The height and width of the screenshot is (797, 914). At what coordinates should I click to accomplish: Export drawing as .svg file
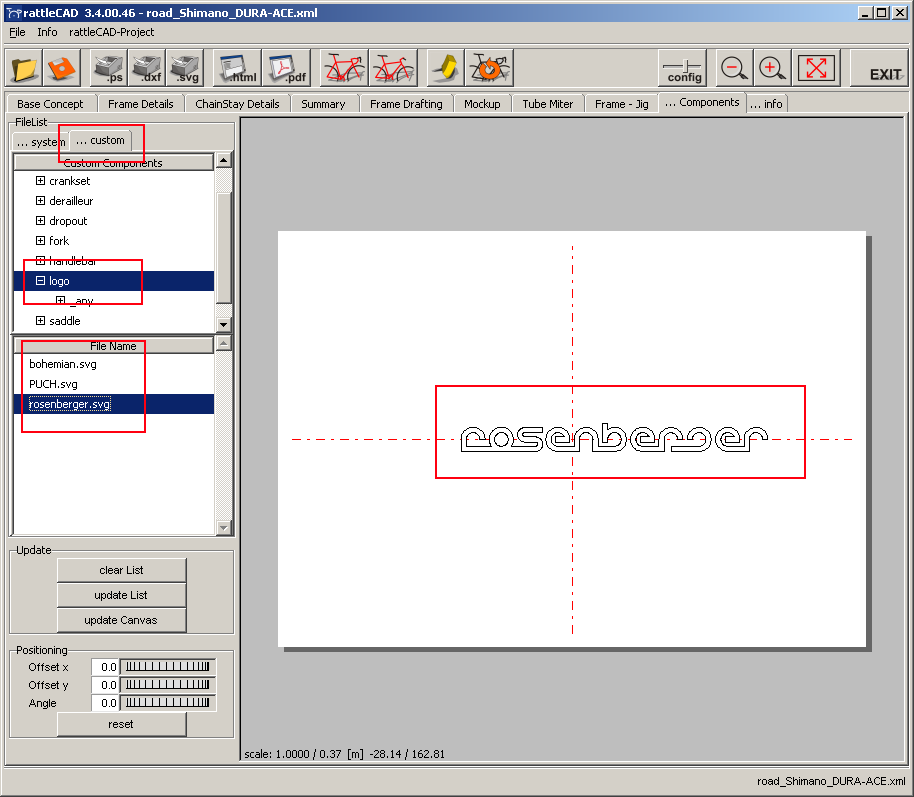pyautogui.click(x=185, y=68)
